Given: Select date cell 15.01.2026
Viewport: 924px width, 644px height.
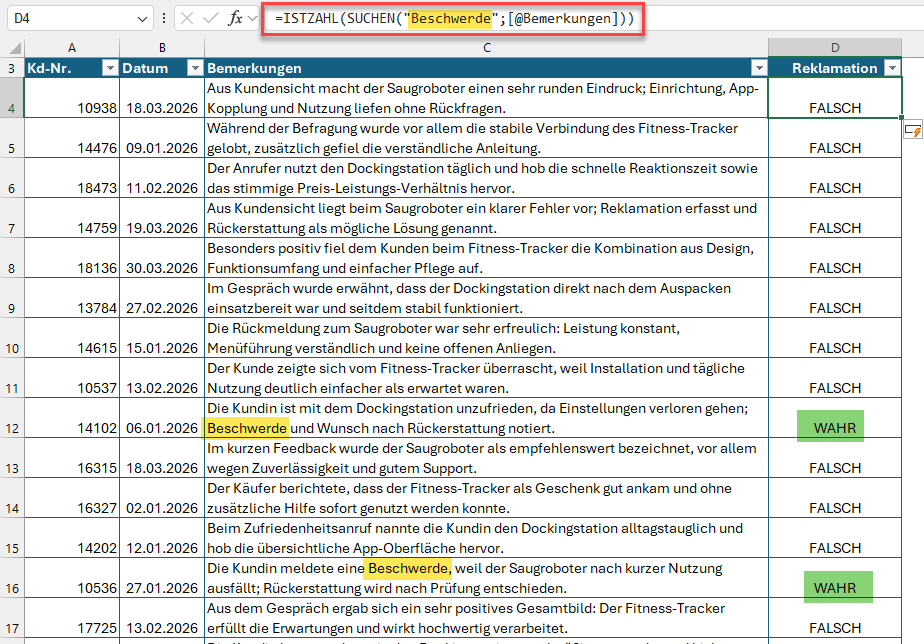Looking at the screenshot, I should click(x=162, y=338).
